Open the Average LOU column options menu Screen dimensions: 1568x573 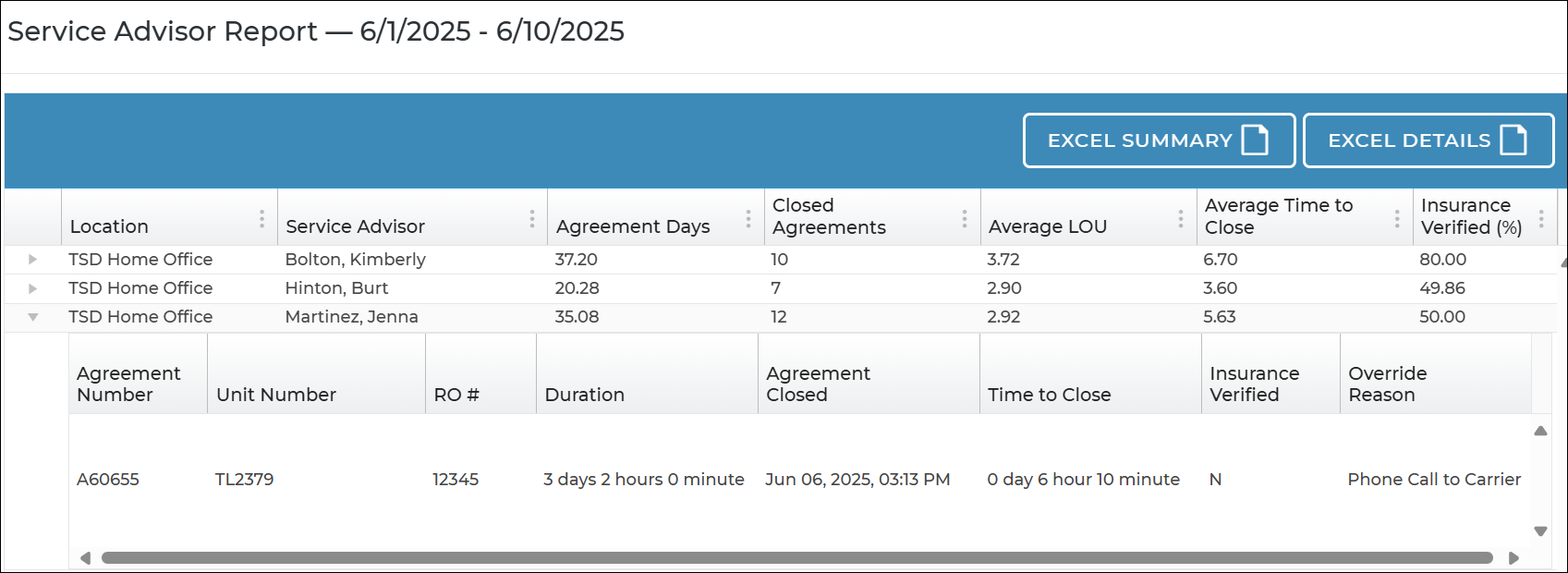(1181, 219)
